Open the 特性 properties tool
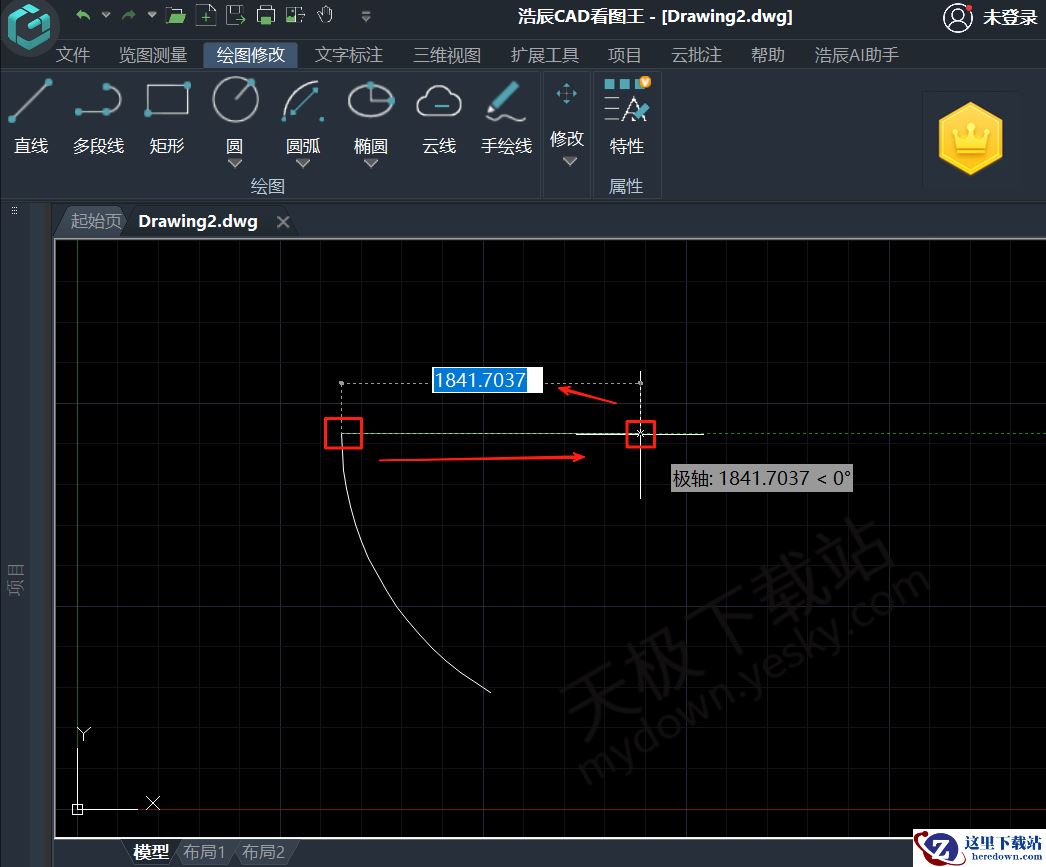 [x=626, y=117]
